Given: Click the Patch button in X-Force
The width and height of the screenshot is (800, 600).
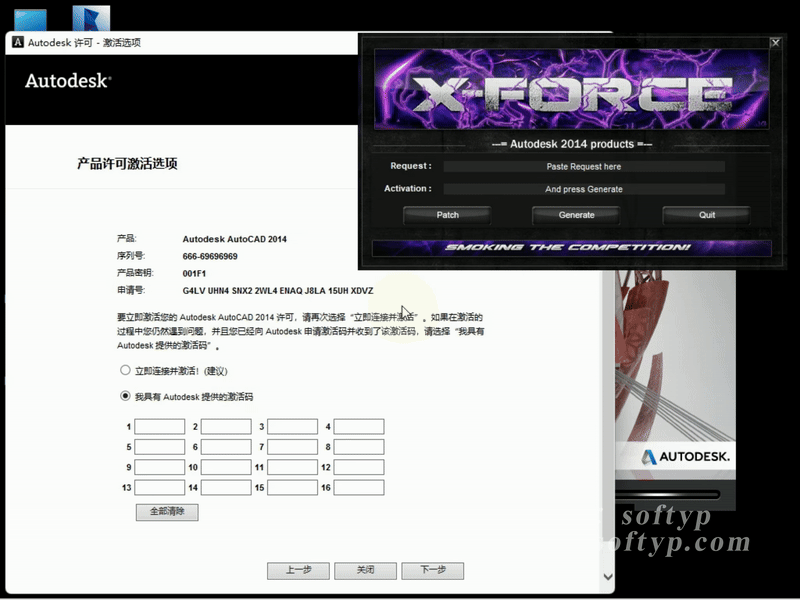Looking at the screenshot, I should coord(447,215).
